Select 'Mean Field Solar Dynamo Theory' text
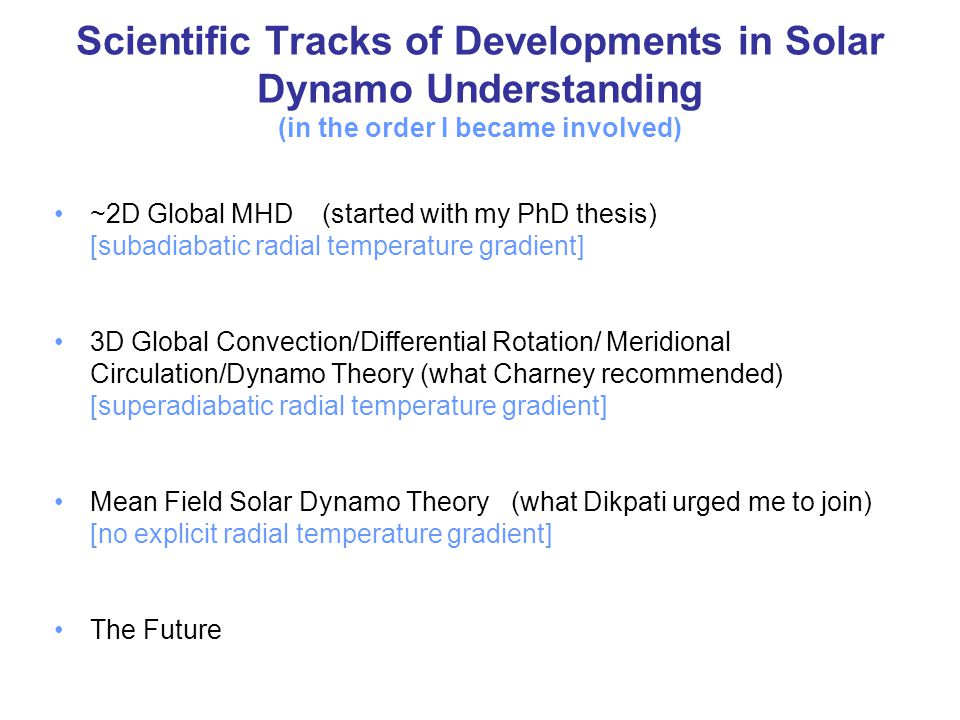The image size is (960, 720). point(290,502)
